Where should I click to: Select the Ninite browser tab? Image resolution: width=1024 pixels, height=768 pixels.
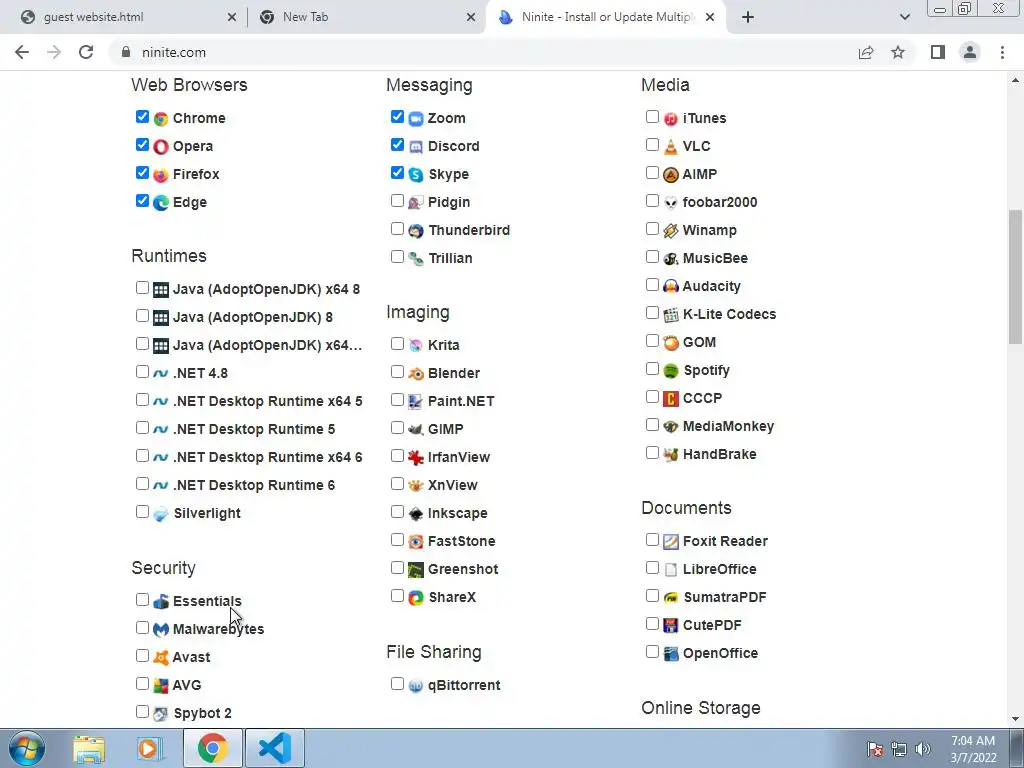[x=606, y=17]
